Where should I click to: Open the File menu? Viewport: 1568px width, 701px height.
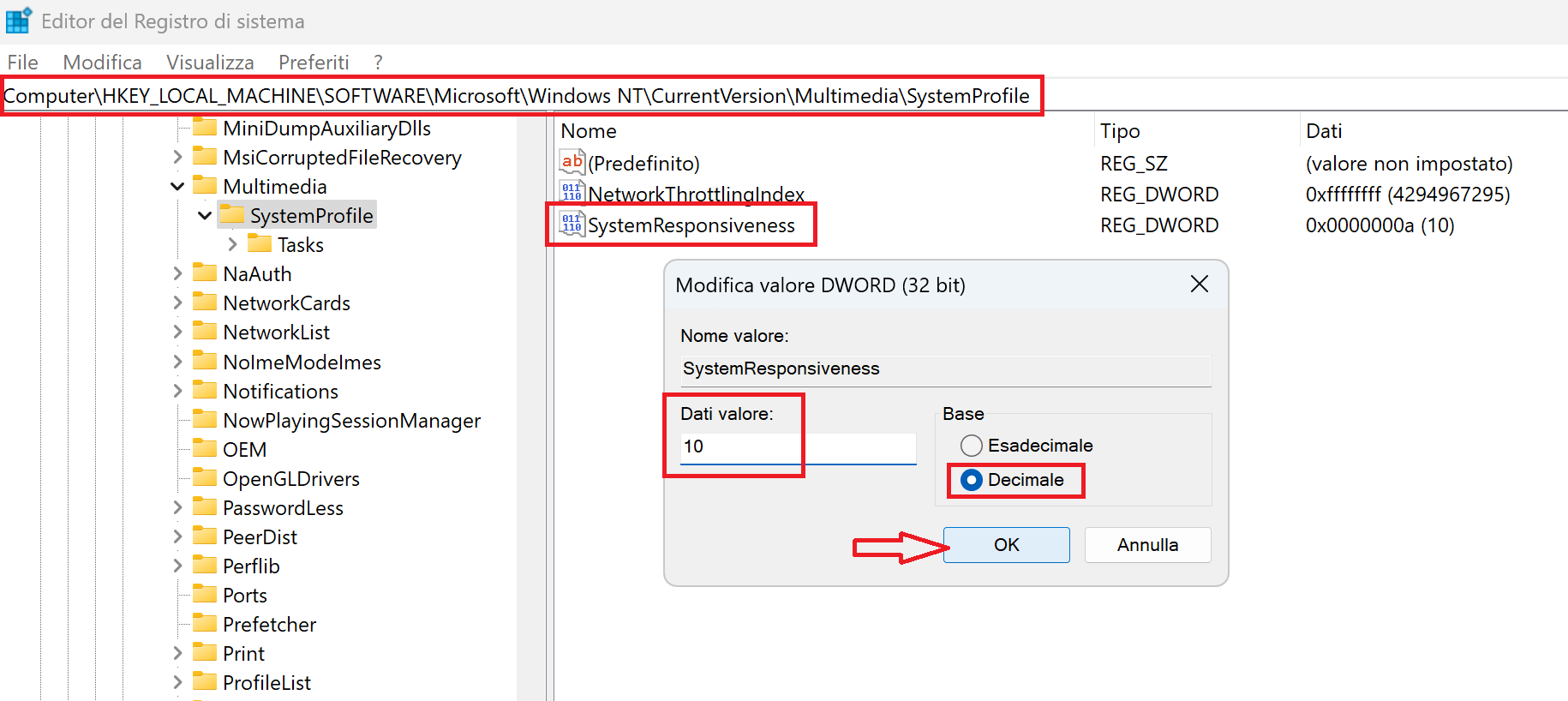pos(23,63)
